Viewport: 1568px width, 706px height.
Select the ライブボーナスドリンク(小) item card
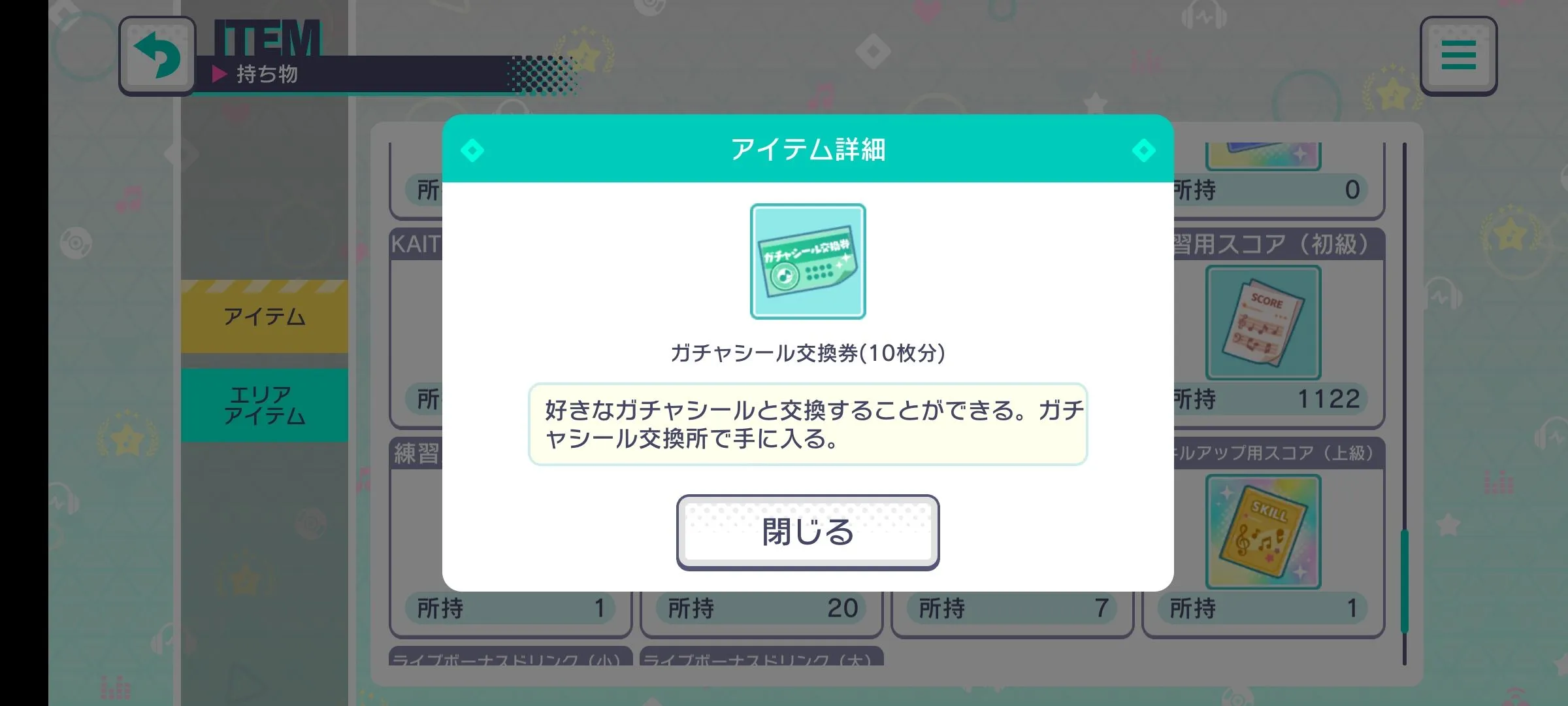[x=511, y=656]
